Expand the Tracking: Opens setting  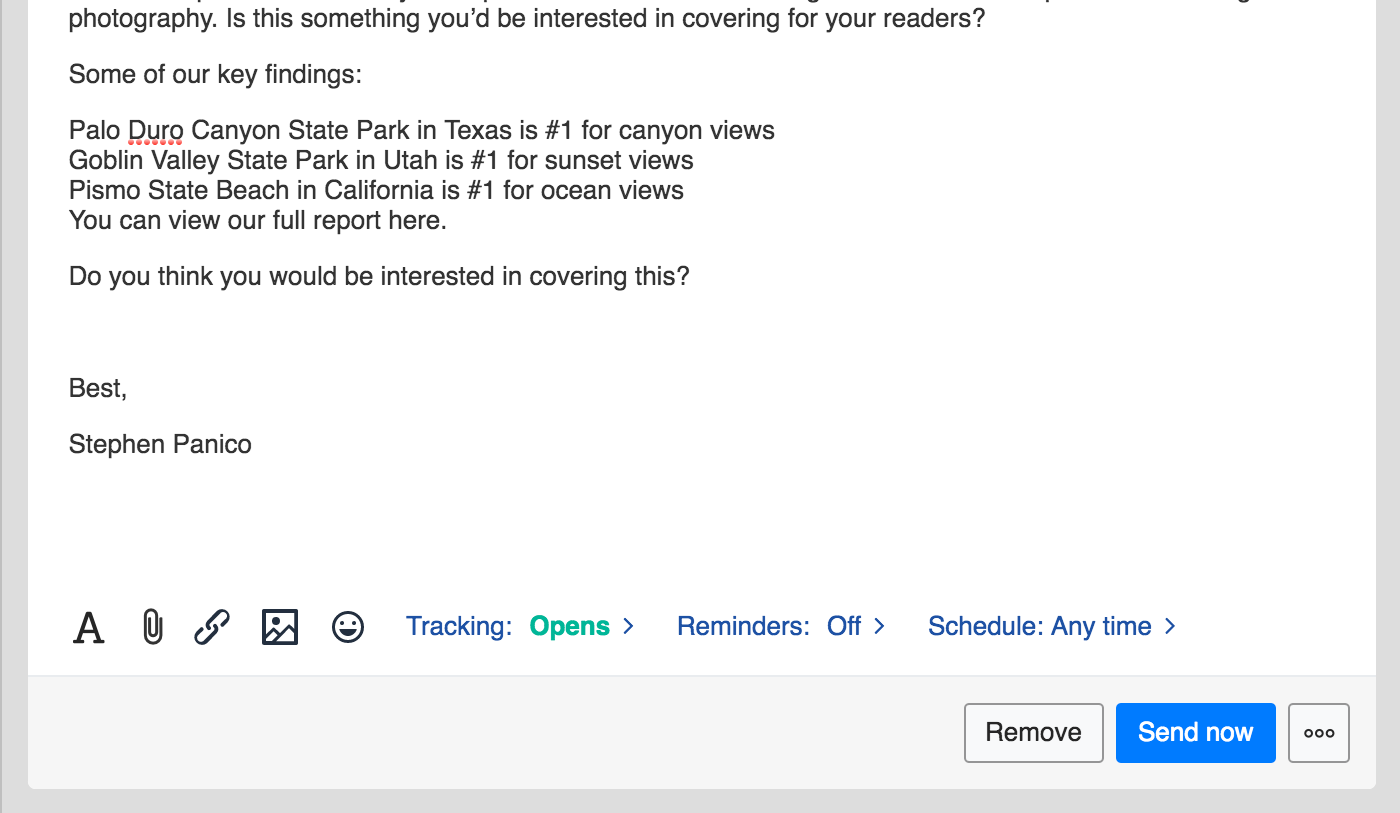(x=520, y=627)
